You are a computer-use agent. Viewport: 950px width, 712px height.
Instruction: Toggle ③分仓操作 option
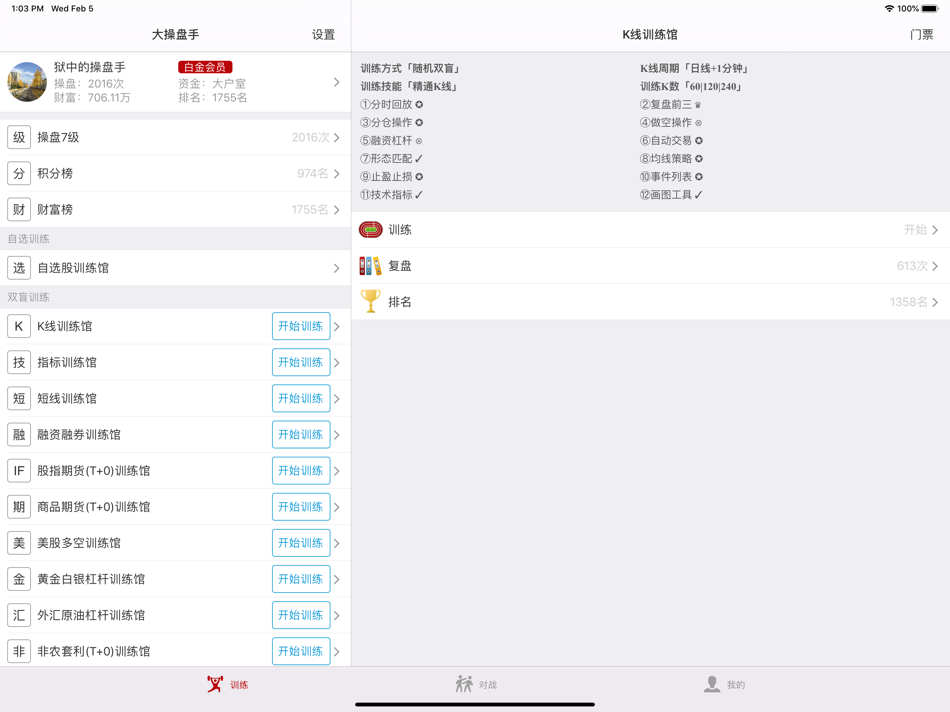(x=391, y=122)
